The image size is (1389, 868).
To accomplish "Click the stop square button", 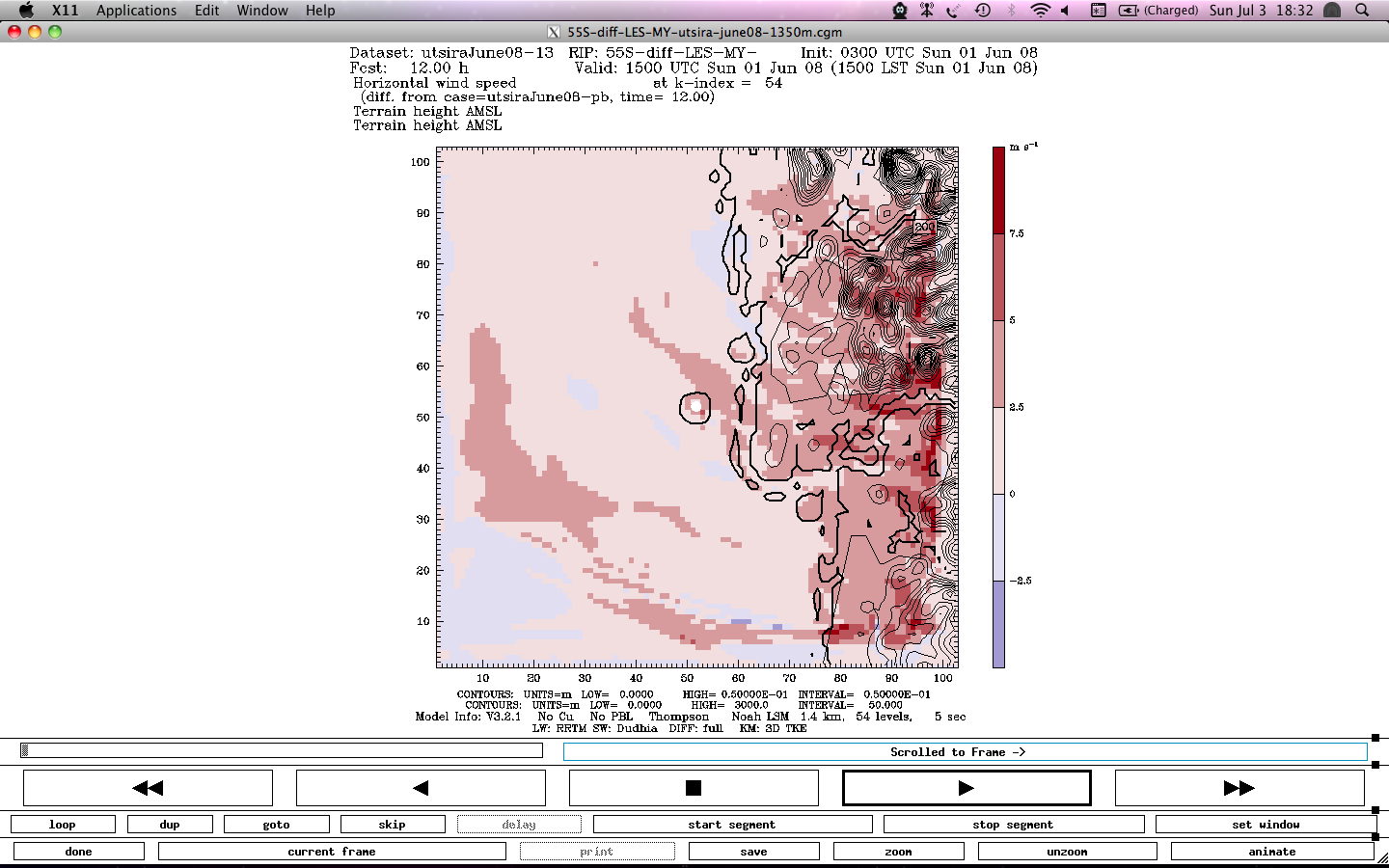I will [694, 788].
